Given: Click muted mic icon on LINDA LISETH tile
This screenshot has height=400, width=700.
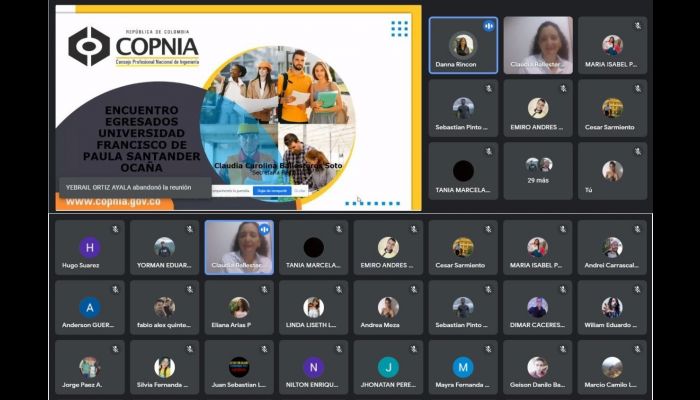Looking at the screenshot, I should tap(339, 290).
